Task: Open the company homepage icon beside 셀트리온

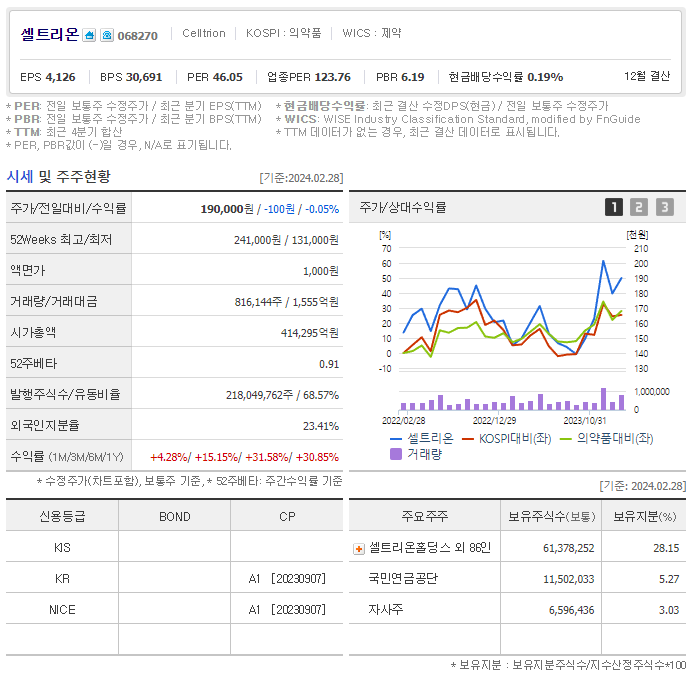Action: [x=90, y=35]
